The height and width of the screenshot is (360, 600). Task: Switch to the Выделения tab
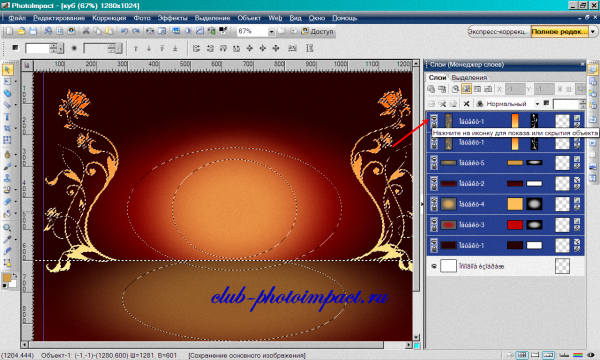point(469,77)
